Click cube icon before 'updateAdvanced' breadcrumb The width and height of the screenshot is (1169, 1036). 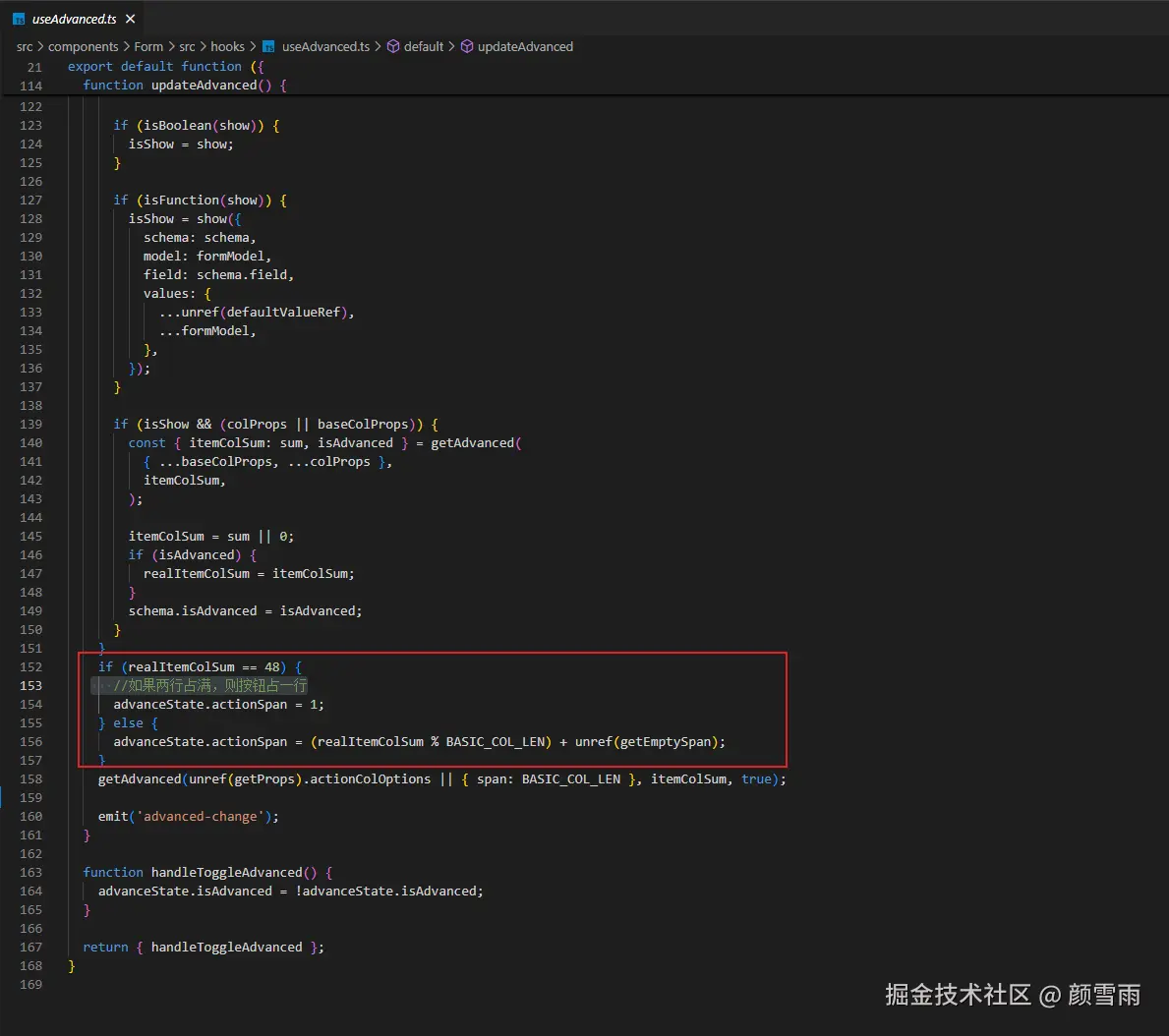[x=467, y=47]
